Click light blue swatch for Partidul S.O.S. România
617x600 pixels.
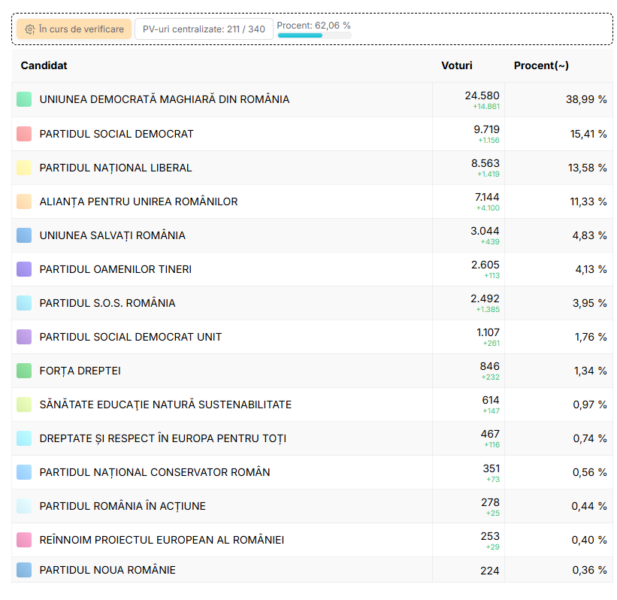click(24, 303)
